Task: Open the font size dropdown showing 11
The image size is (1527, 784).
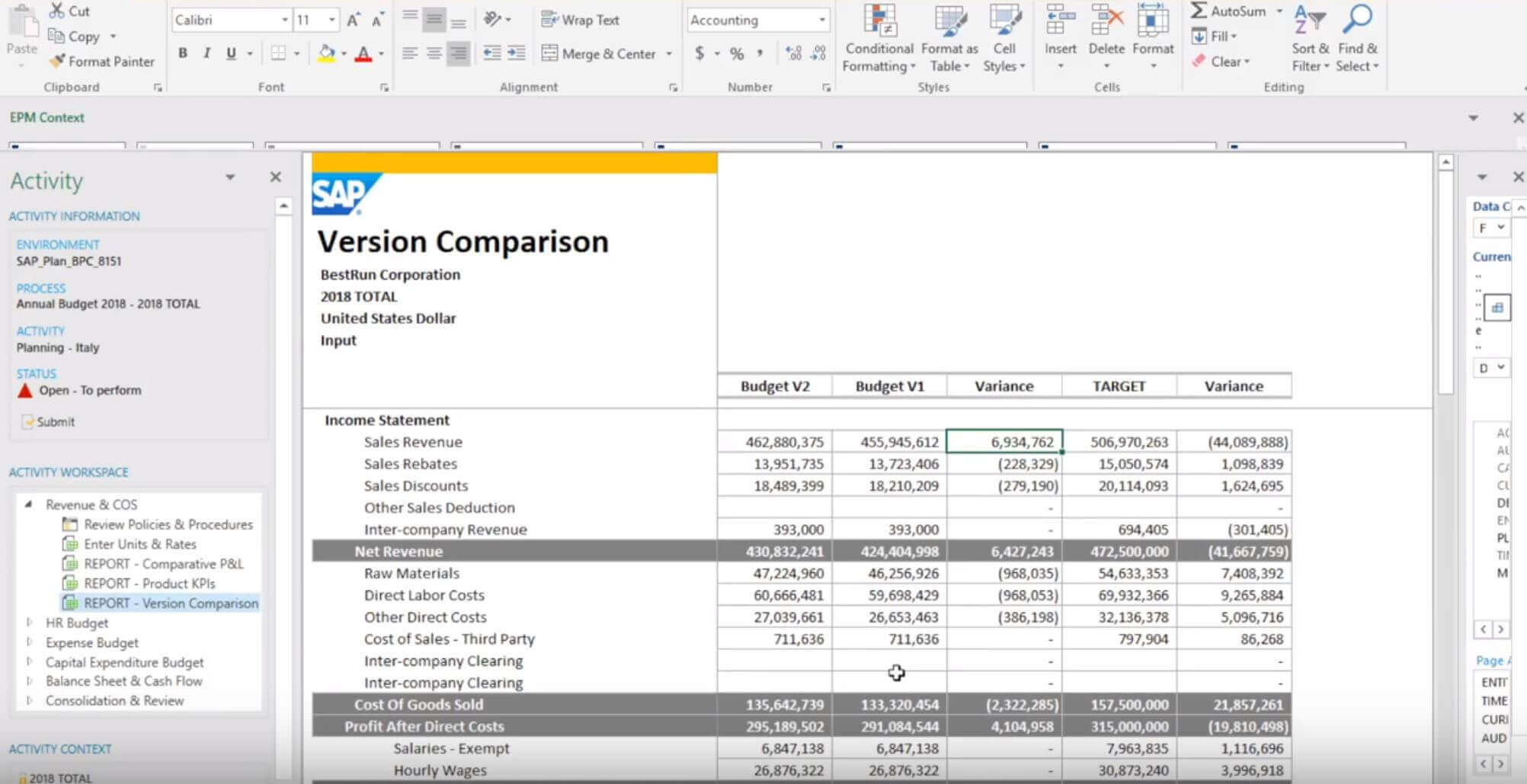Action: tap(332, 20)
